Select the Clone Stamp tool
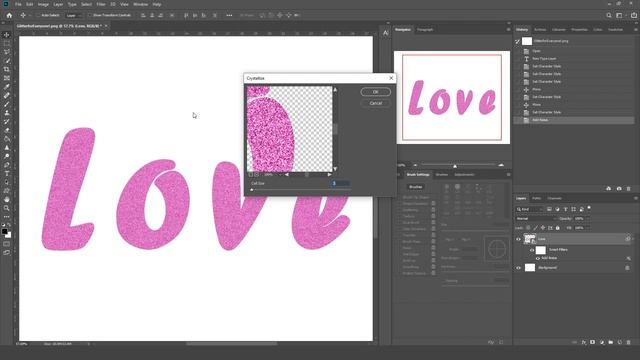Viewport: 640px width, 360px height. click(x=7, y=113)
